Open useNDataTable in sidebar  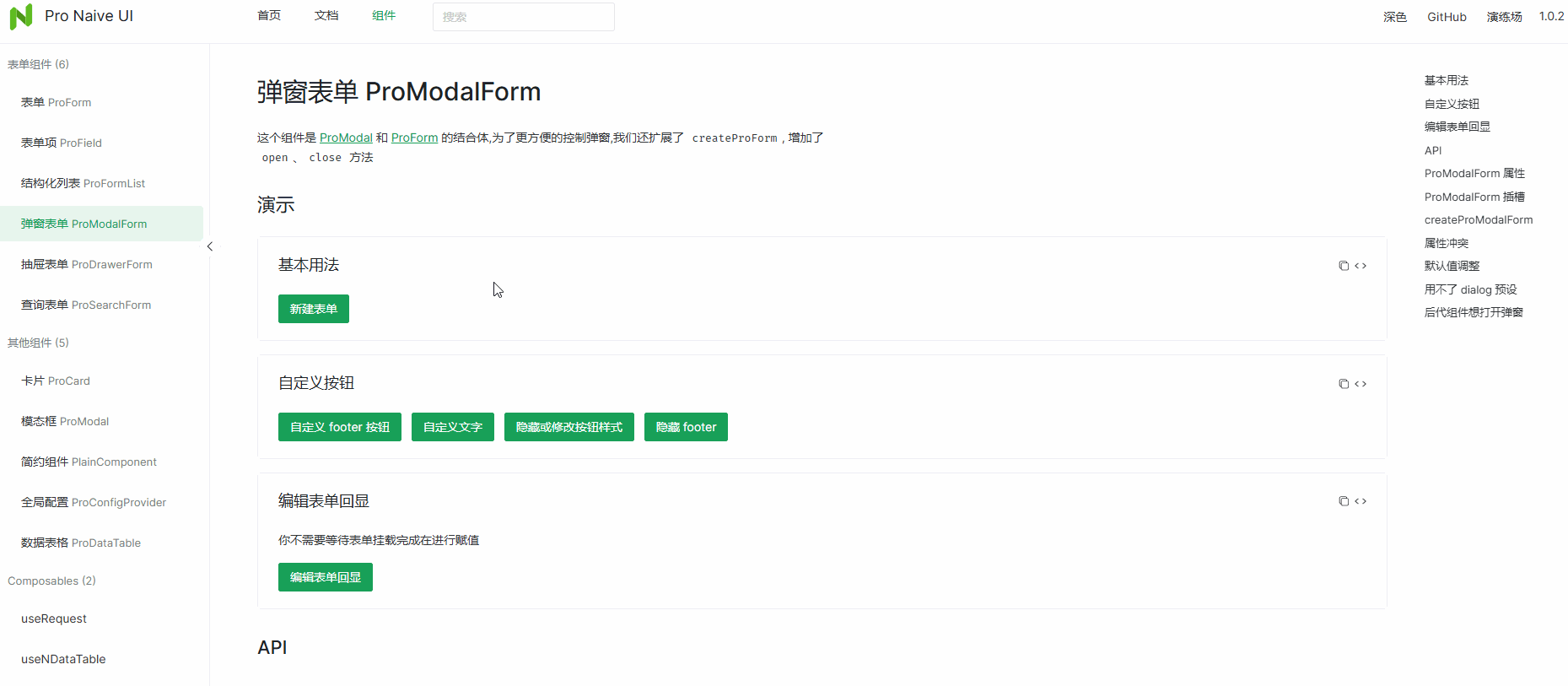tap(101, 659)
